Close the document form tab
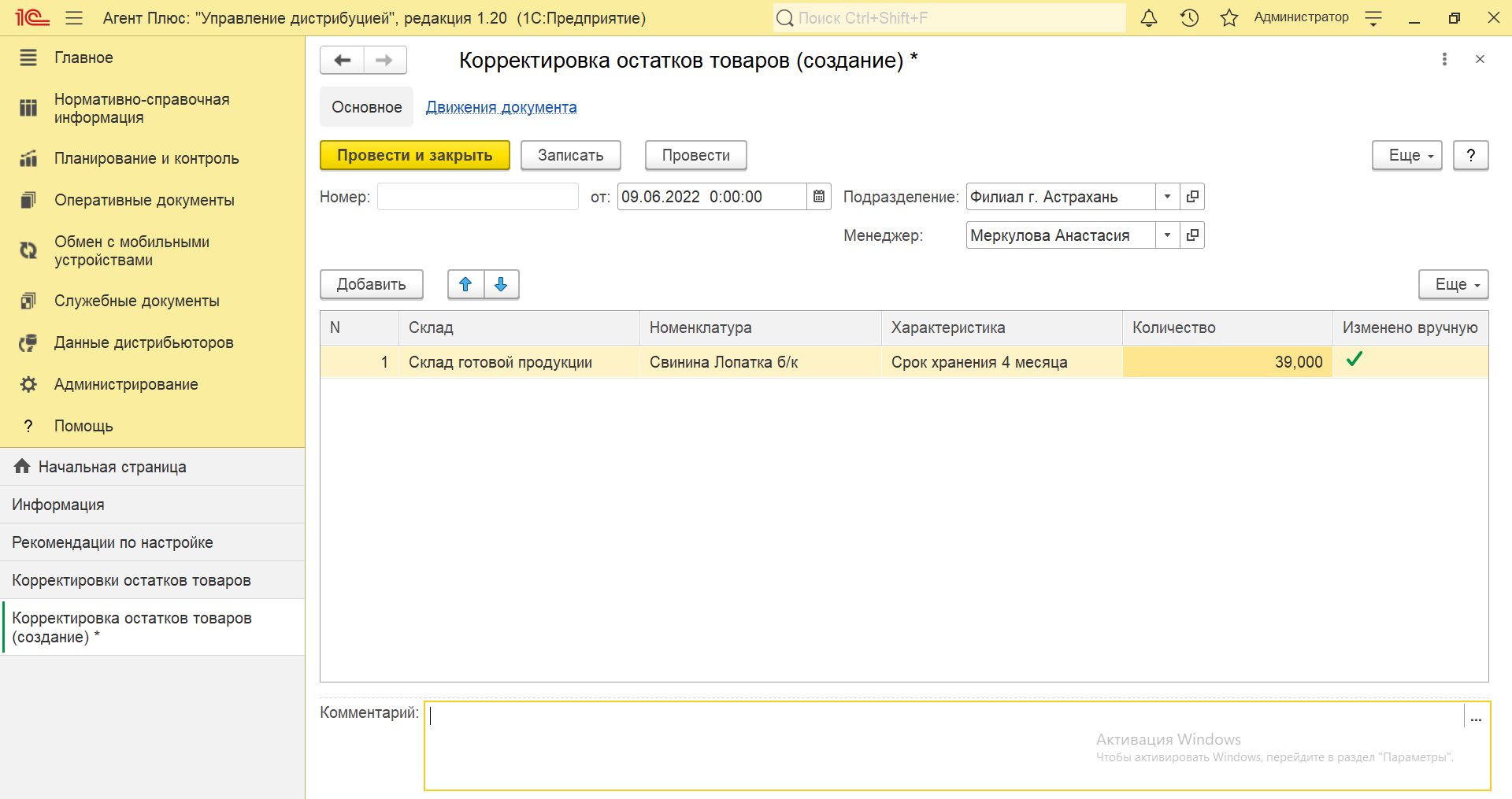This screenshot has width=1512, height=799. click(x=1480, y=59)
